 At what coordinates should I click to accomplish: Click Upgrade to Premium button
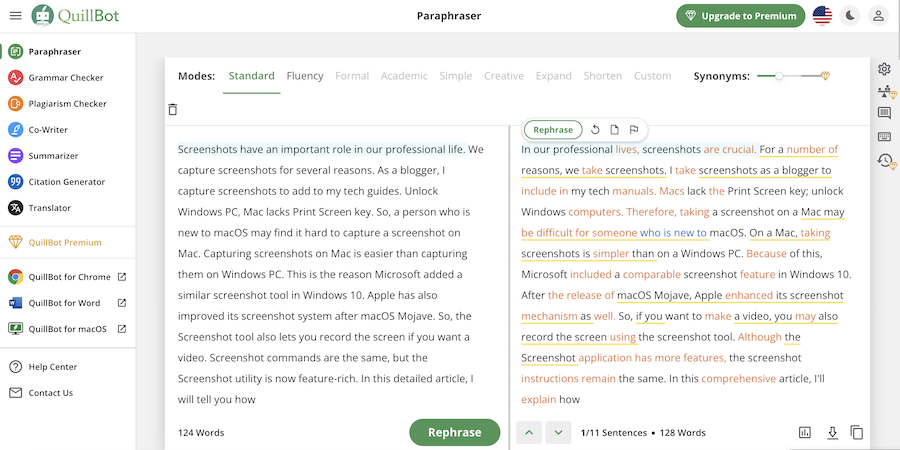click(x=740, y=16)
